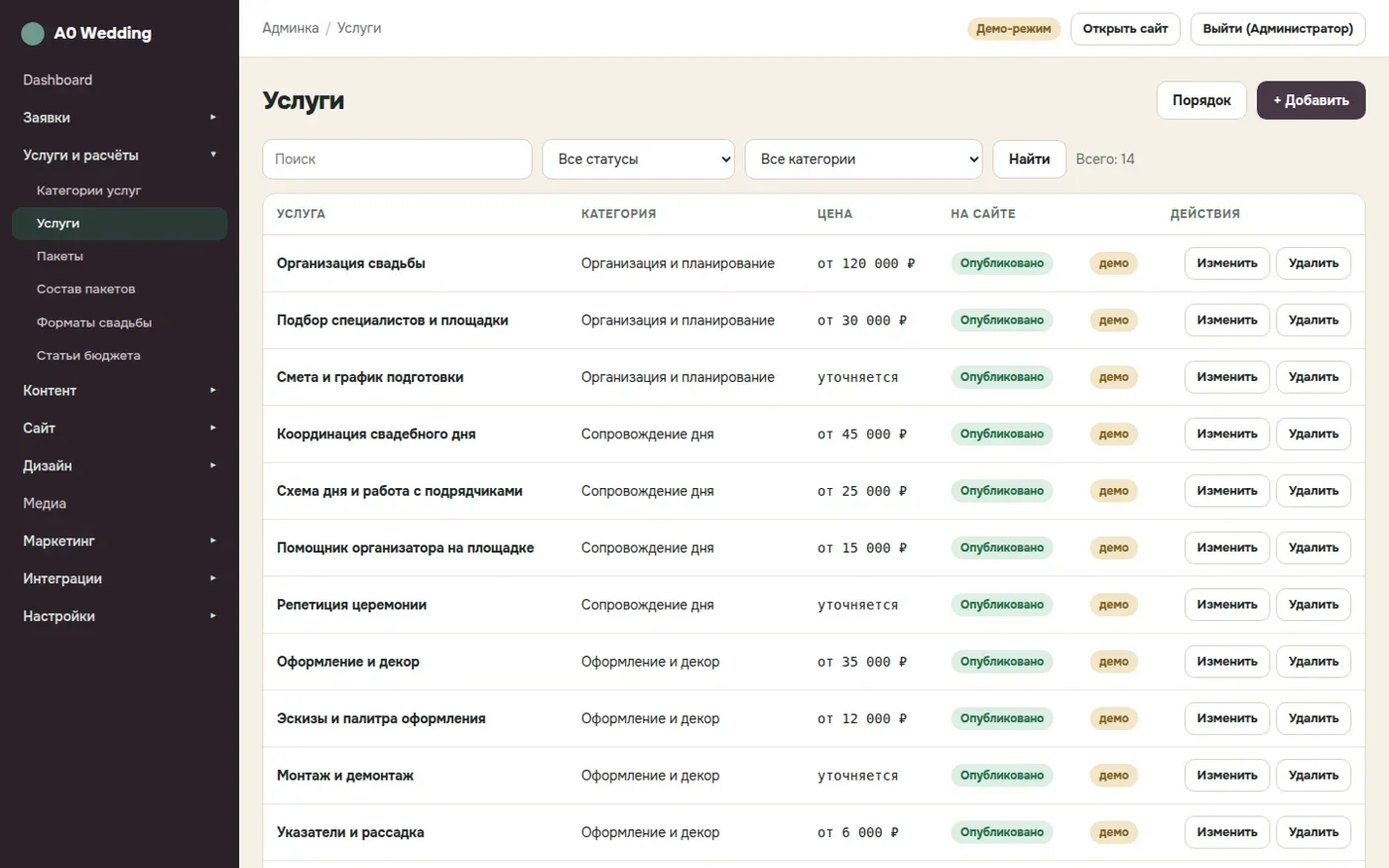The image size is (1389, 868).
Task: Open Медиа in the sidebar
Action: [x=119, y=503]
